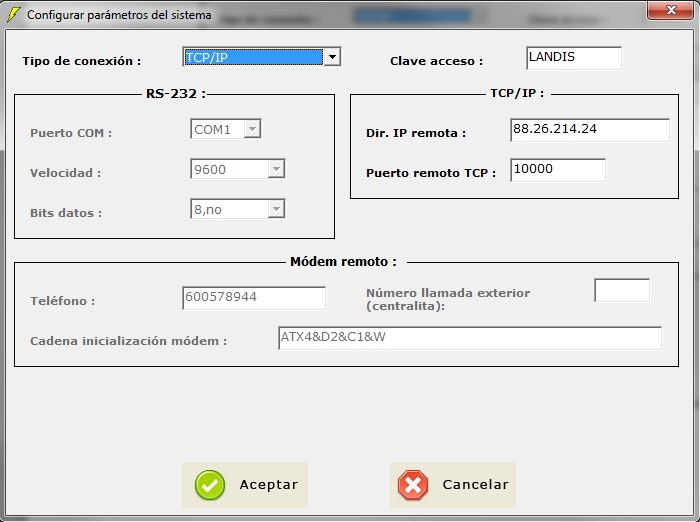Viewport: 700px width, 522px height.
Task: Click the lightning bolt title bar icon
Action: click(x=13, y=15)
